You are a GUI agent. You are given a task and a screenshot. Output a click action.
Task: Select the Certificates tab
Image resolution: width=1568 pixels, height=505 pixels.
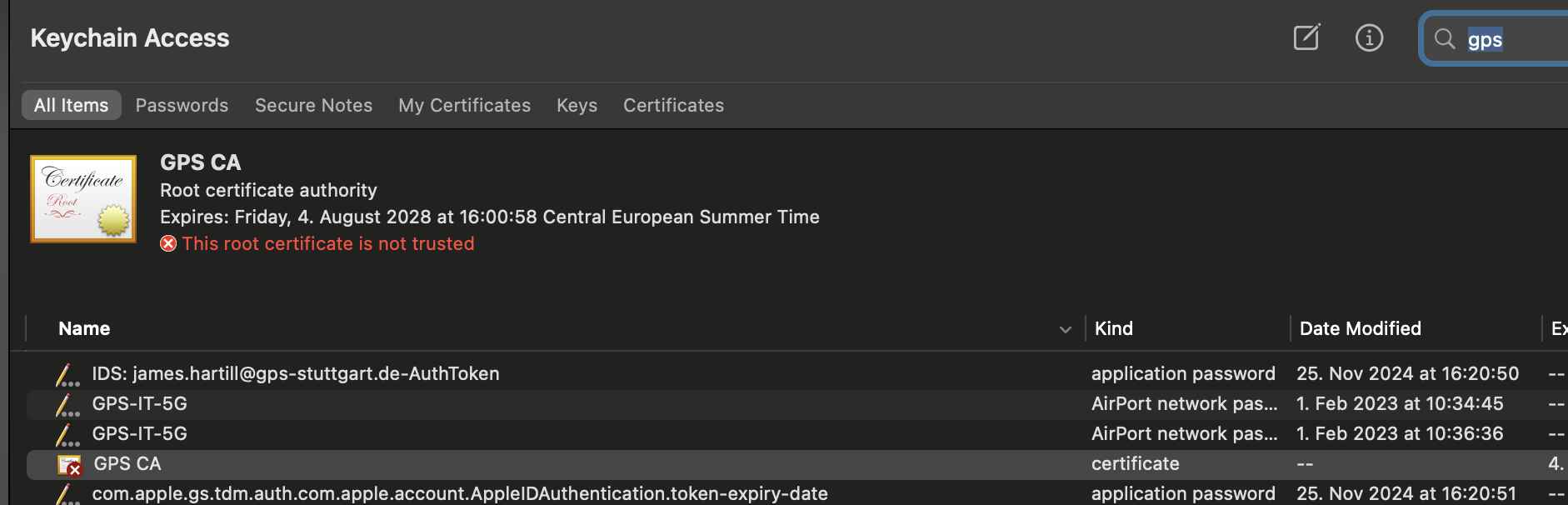click(673, 105)
